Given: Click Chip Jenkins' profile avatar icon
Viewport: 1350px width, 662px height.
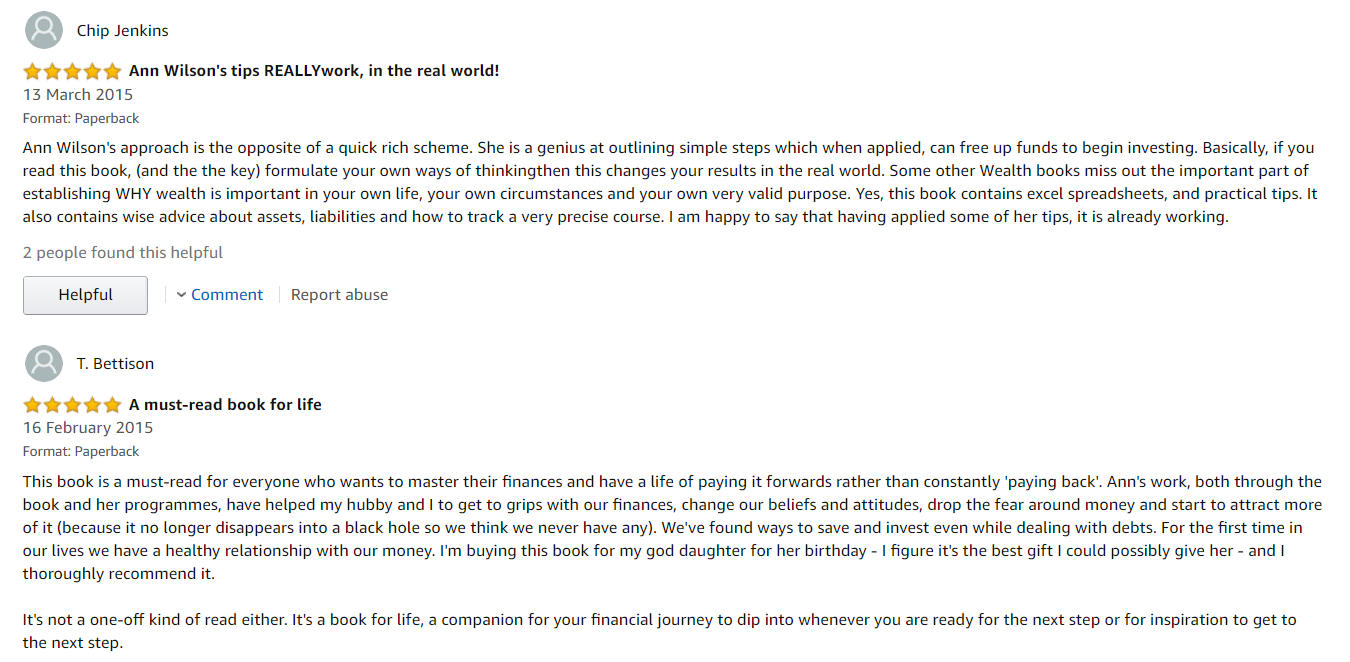Looking at the screenshot, I should [43, 30].
